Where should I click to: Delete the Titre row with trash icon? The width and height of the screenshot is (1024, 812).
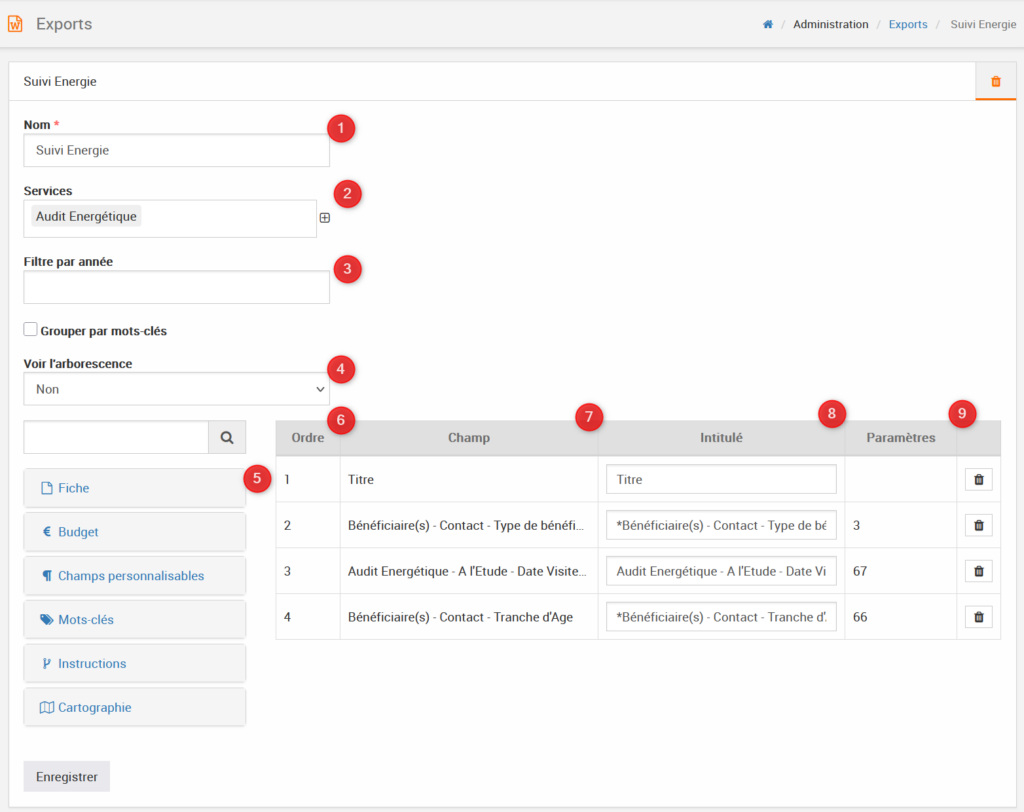(x=978, y=480)
